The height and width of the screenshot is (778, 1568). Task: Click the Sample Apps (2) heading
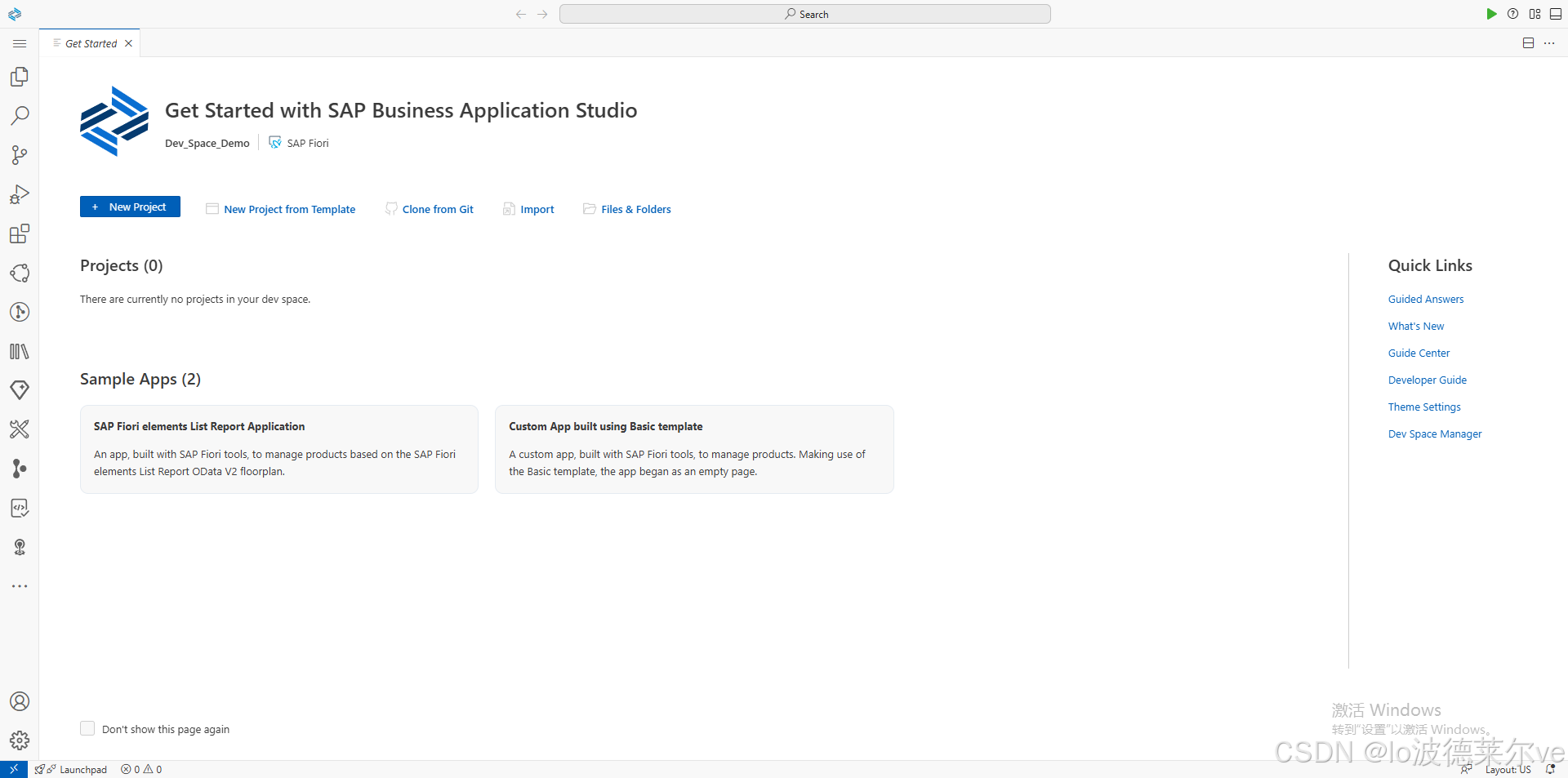(140, 379)
